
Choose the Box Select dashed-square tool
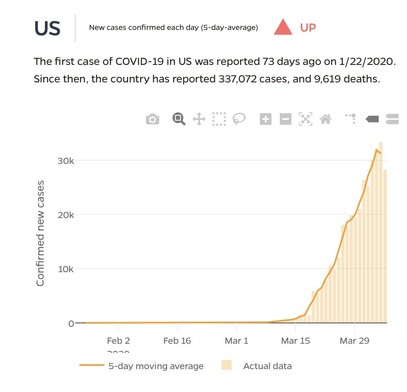(x=219, y=119)
